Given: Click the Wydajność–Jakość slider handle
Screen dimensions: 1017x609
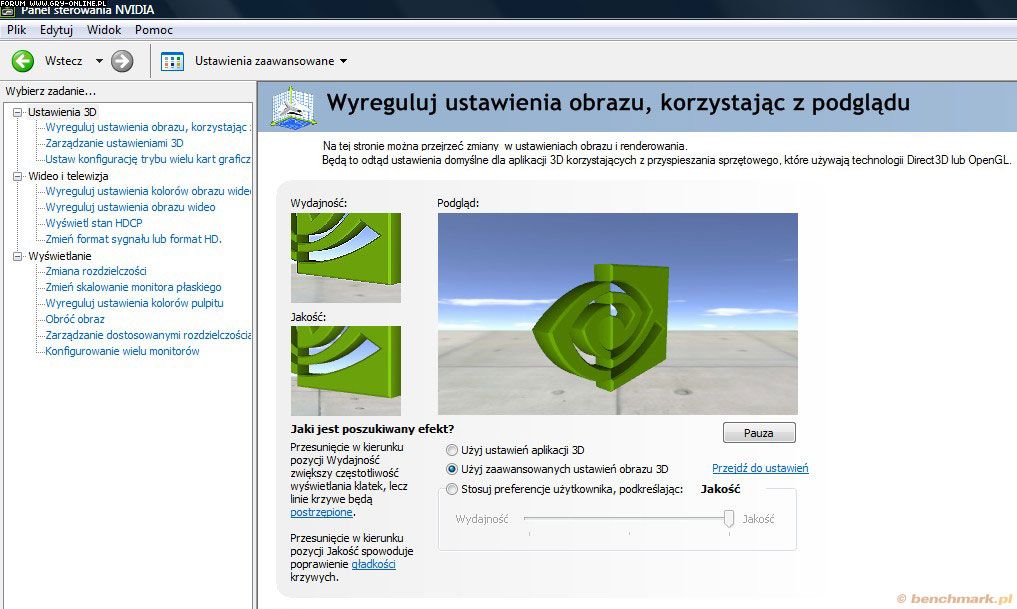Looking at the screenshot, I should click(729, 518).
